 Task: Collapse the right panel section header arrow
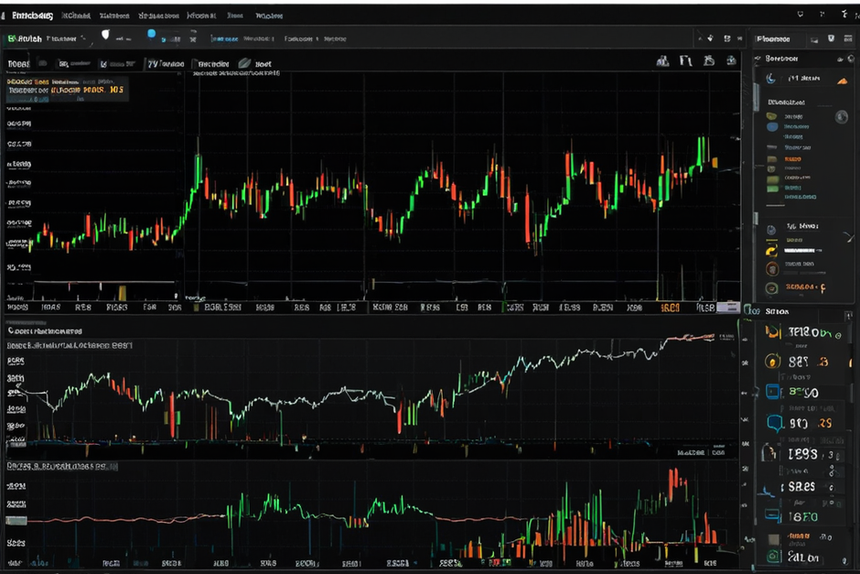coord(757,58)
